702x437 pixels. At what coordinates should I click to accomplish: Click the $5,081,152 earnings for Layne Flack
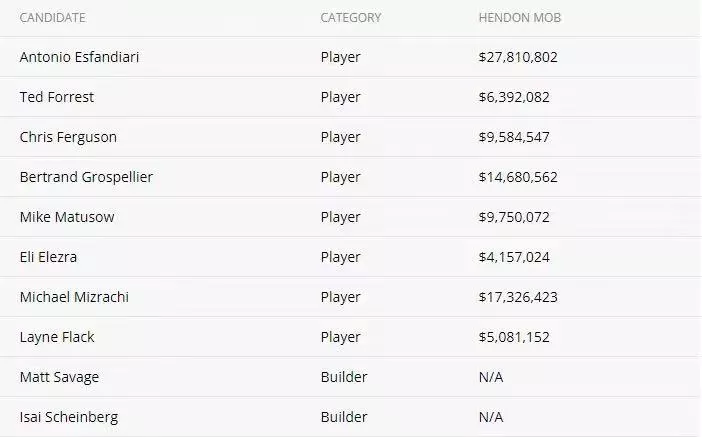(514, 337)
